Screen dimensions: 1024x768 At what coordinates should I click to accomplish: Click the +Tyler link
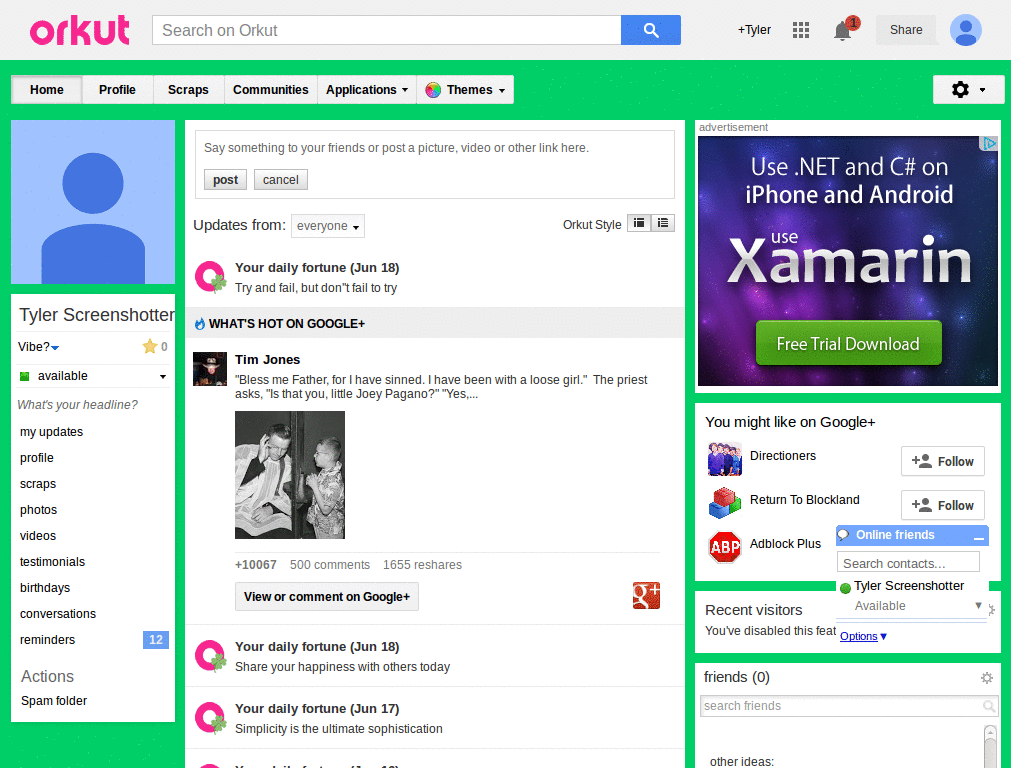(x=754, y=30)
